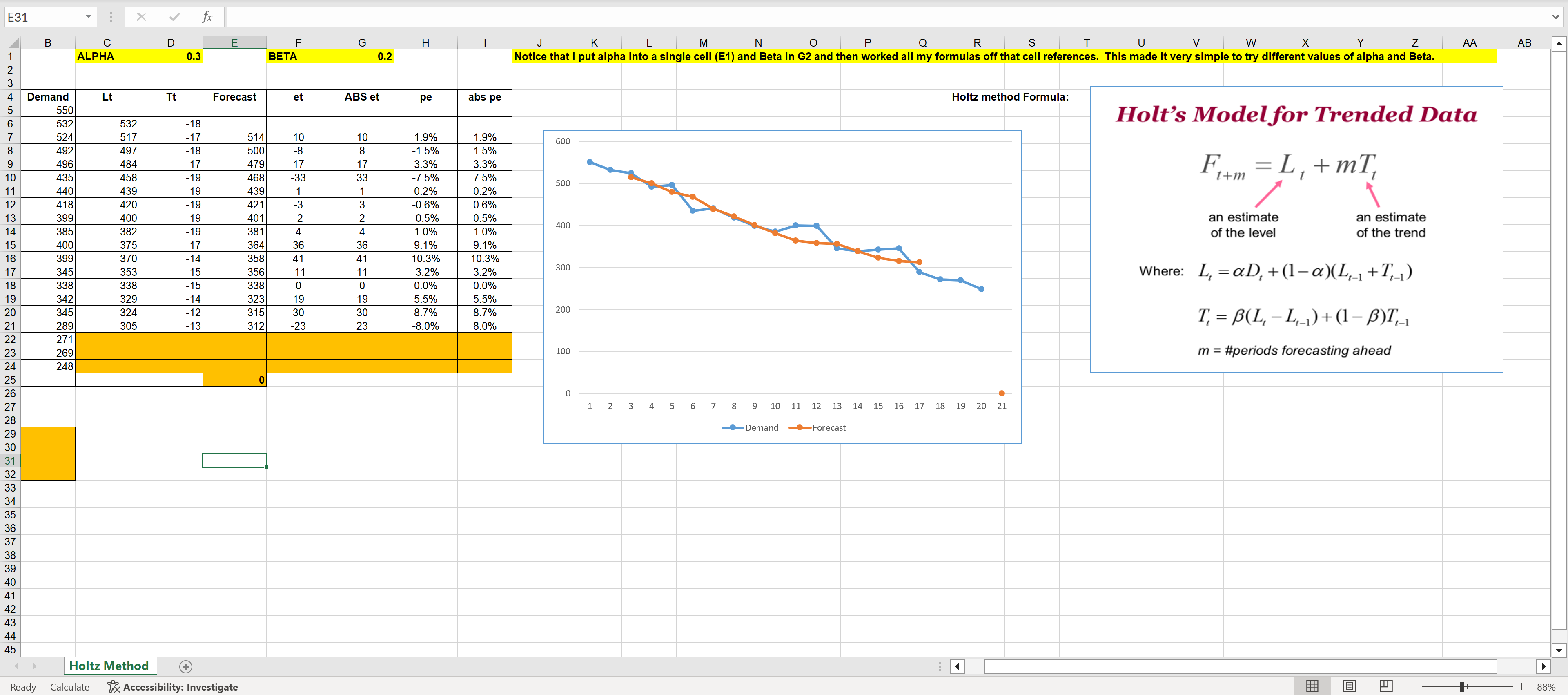Click the Insert Function (fx) icon

207,16
